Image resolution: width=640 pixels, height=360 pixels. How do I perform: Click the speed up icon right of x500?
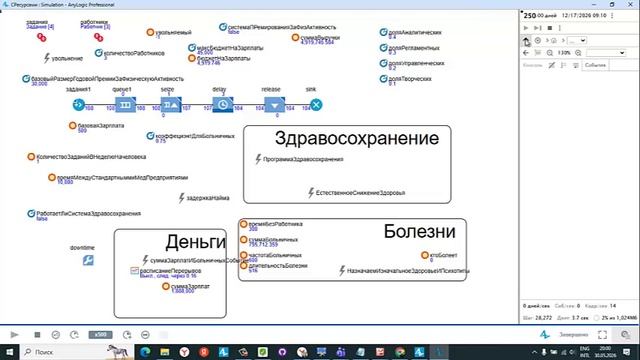click(x=127, y=335)
